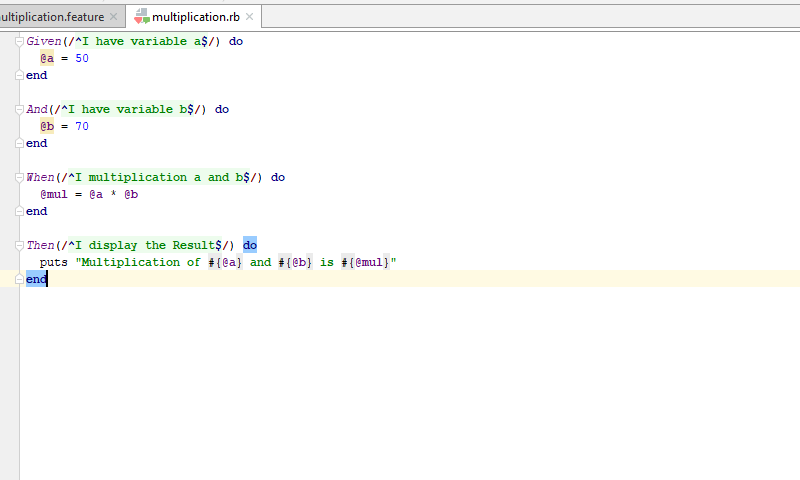Viewport: 800px width, 480px height.
Task: Fold the When step definition block
Action: (x=20, y=177)
